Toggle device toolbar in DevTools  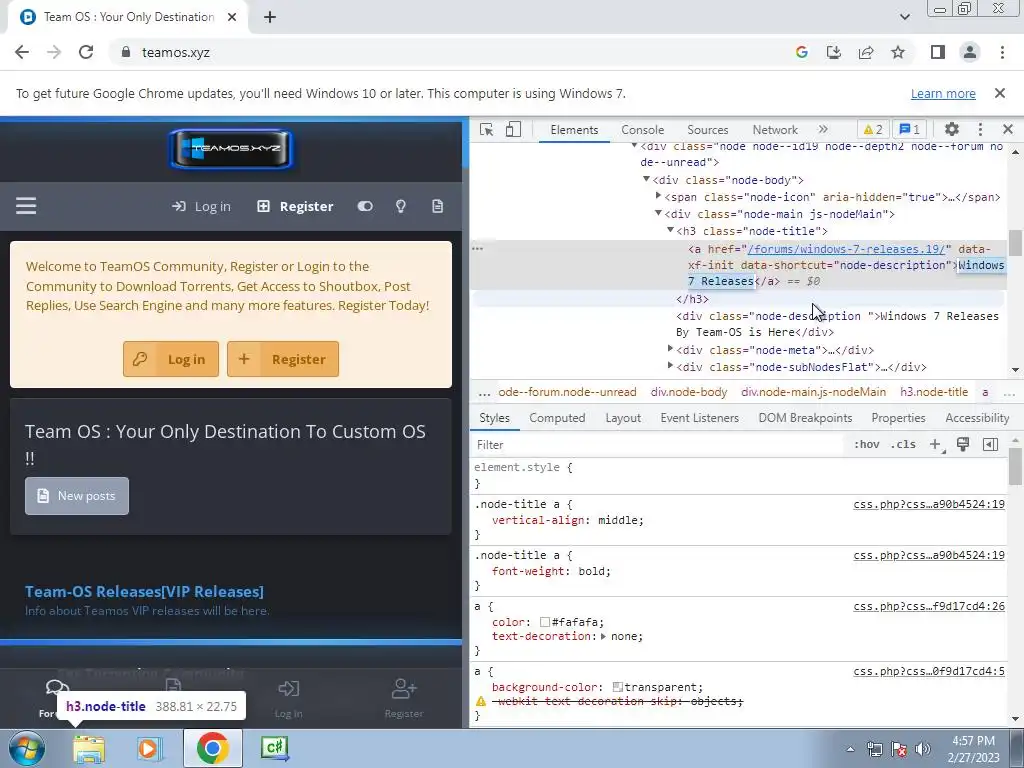[513, 129]
